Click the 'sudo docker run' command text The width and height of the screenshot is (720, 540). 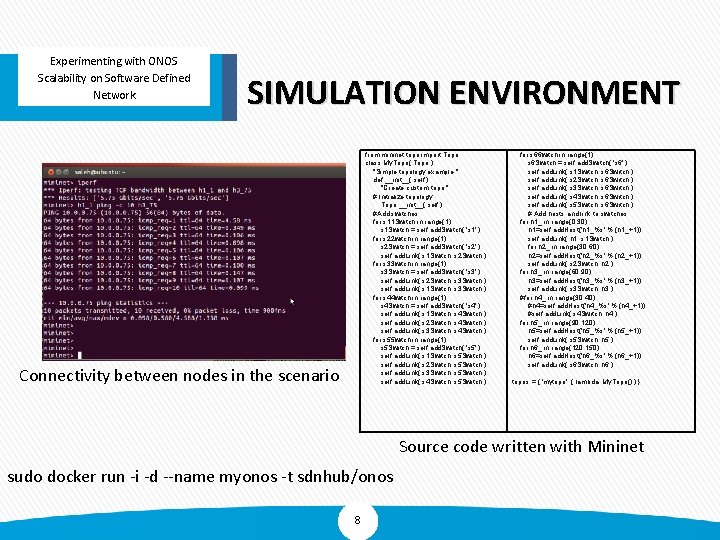click(201, 477)
